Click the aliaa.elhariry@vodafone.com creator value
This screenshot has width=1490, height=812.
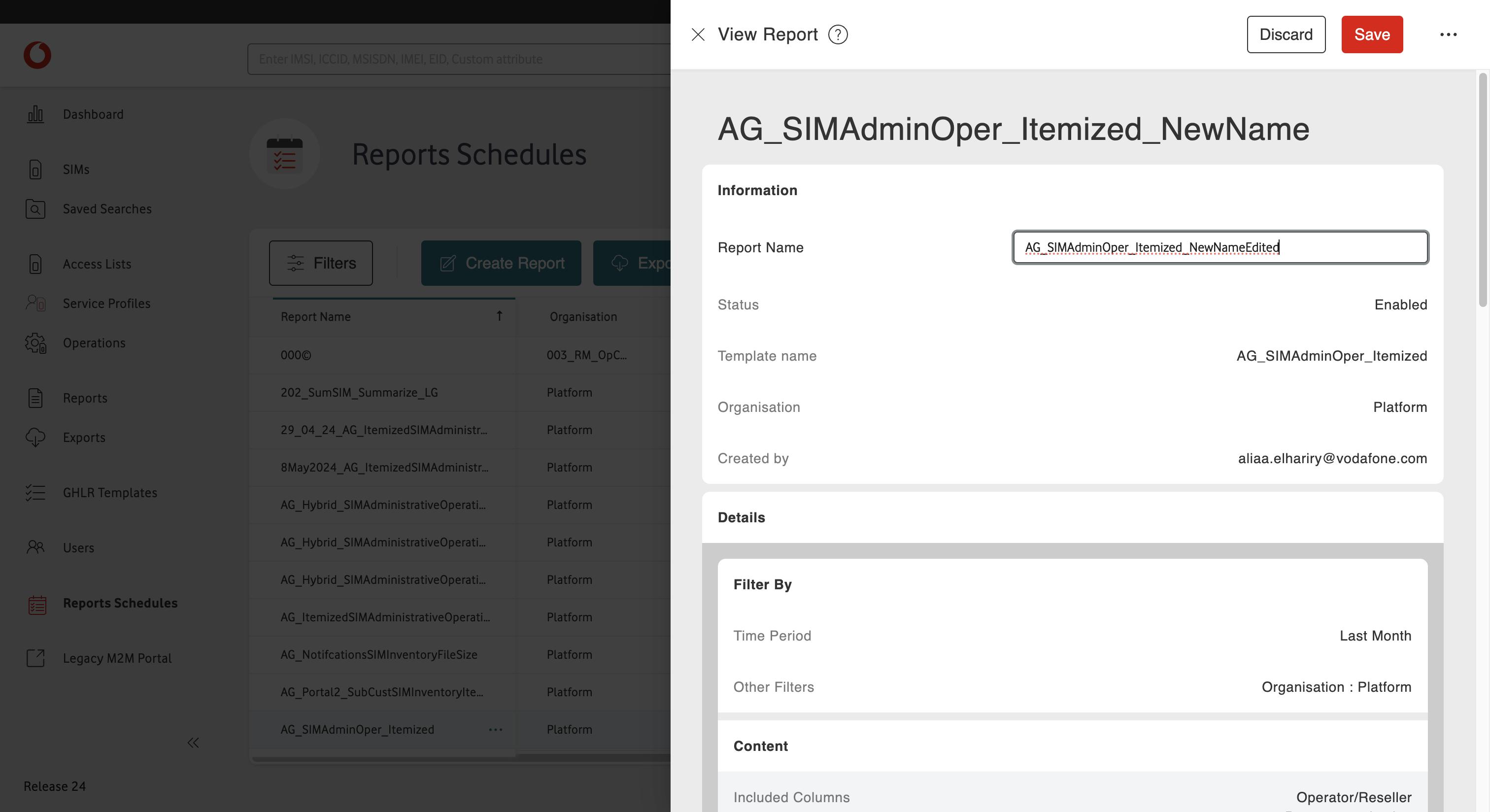click(1332, 458)
